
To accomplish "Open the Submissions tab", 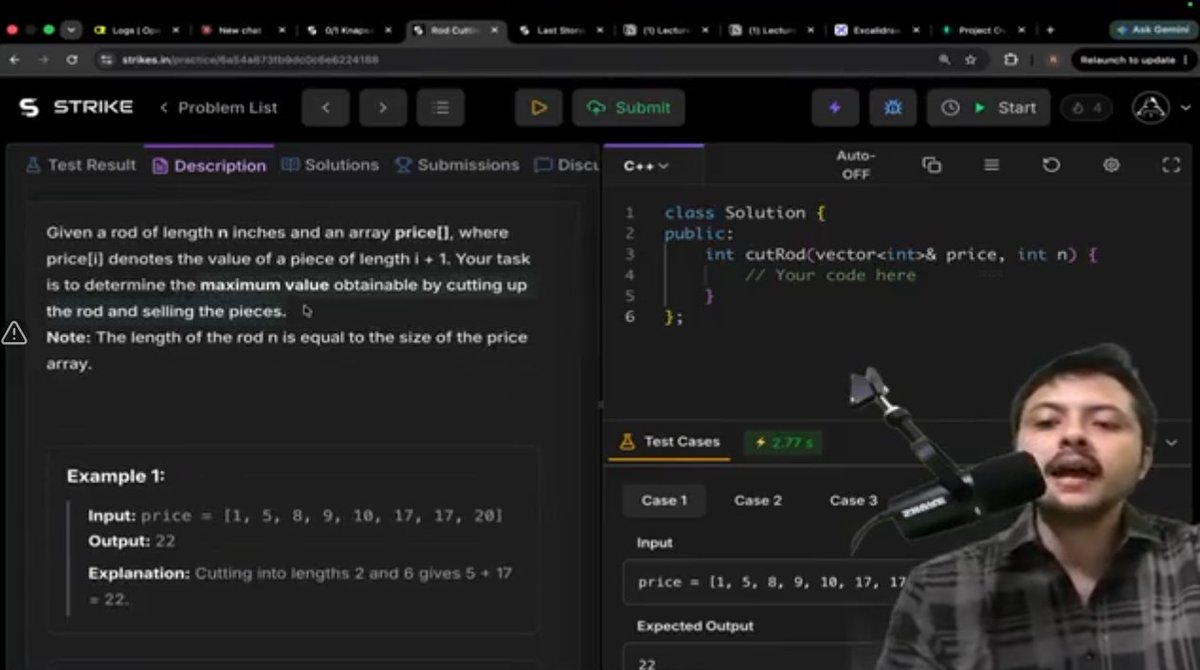I will coord(457,165).
